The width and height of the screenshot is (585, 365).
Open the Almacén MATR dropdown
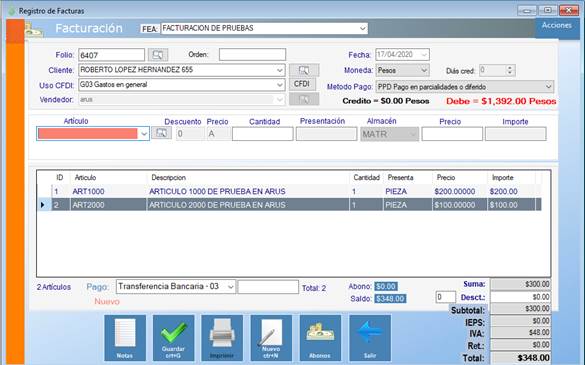pos(413,134)
